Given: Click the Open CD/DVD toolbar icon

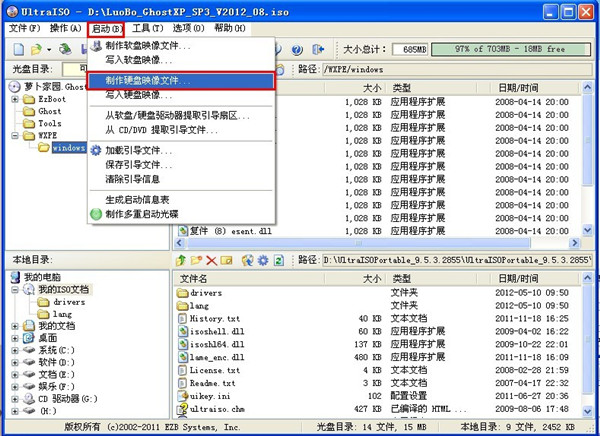Looking at the screenshot, I should click(x=65, y=49).
